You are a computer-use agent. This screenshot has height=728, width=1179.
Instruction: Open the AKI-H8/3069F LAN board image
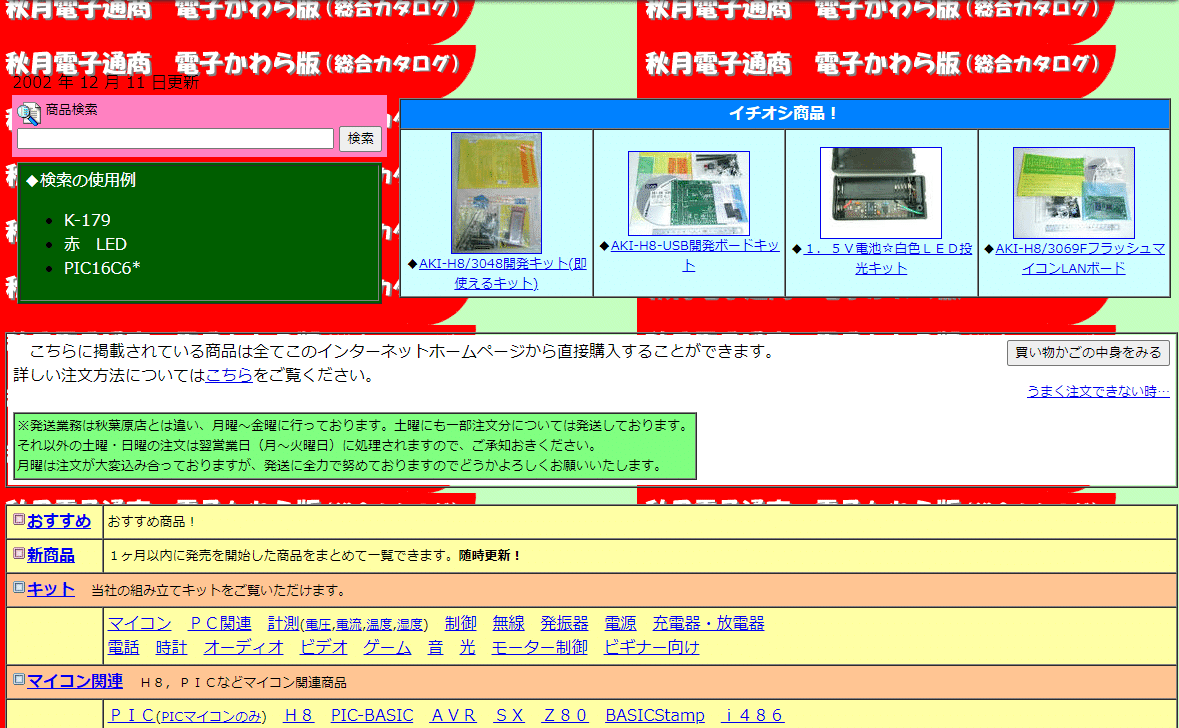pyautogui.click(x=1074, y=193)
